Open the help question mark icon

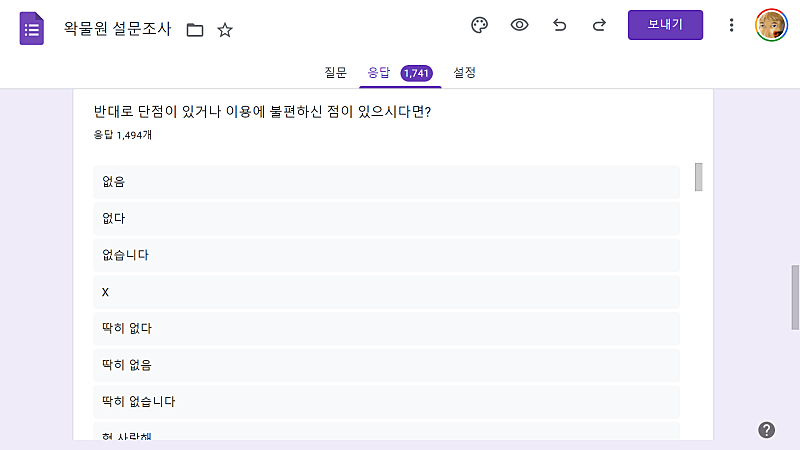click(x=766, y=430)
